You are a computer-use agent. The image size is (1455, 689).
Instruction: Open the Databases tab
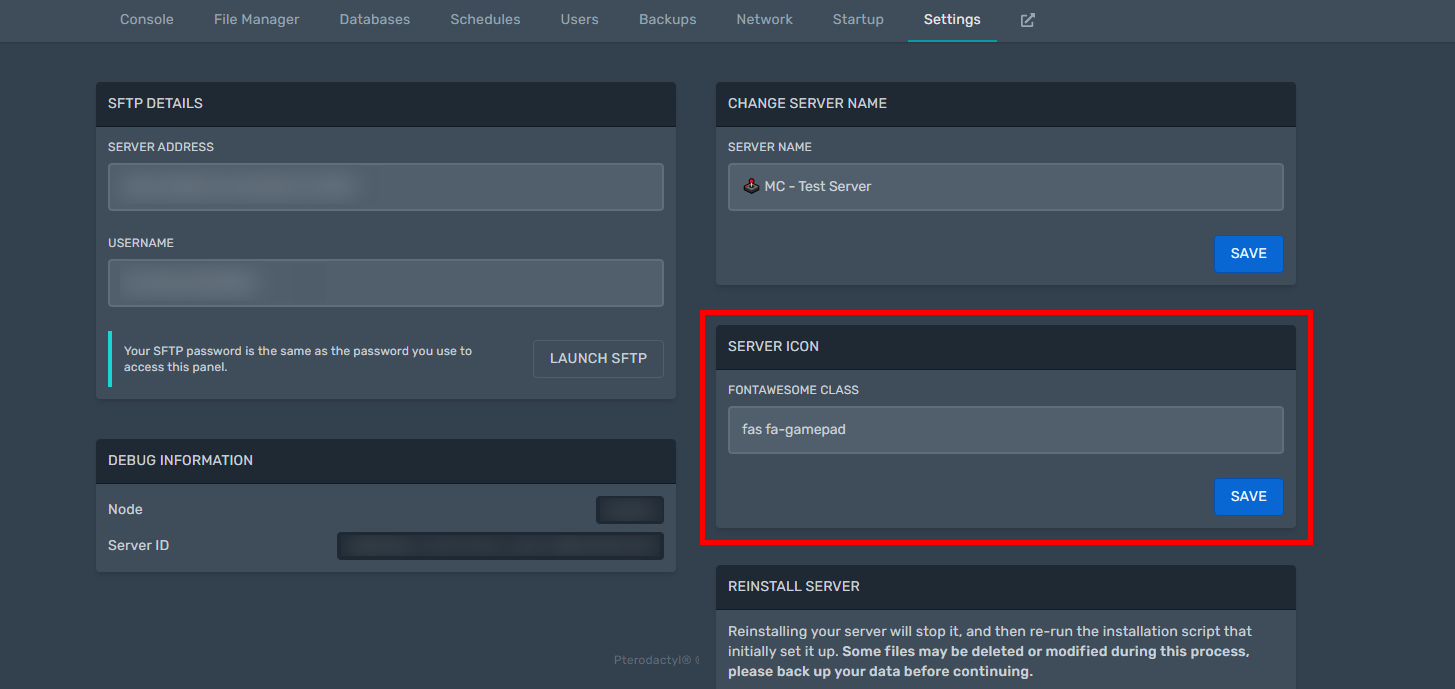(374, 19)
